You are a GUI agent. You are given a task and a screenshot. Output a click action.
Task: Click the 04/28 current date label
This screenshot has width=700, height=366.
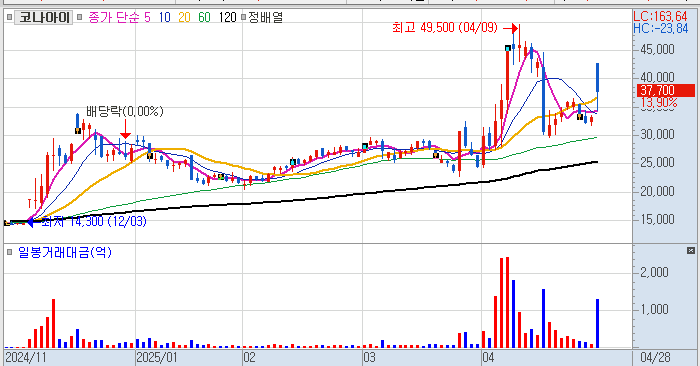coord(655,358)
